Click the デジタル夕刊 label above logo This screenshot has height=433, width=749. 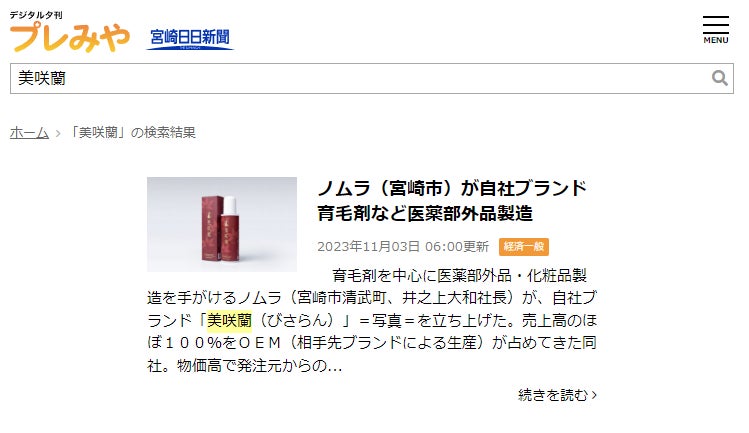coord(36,15)
